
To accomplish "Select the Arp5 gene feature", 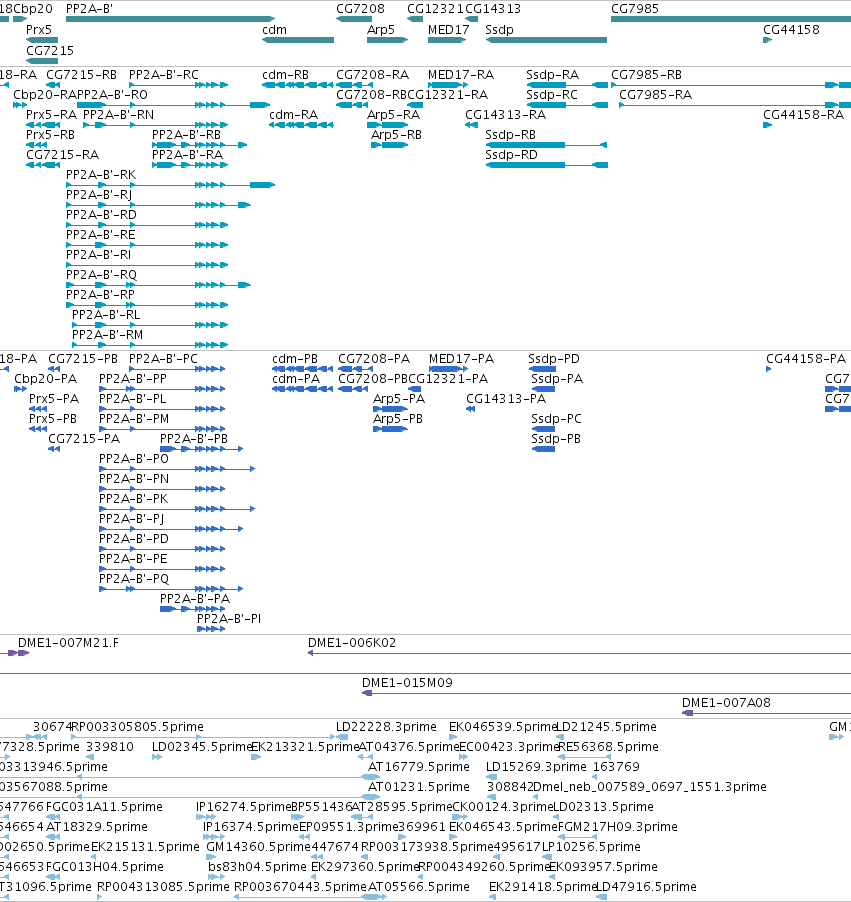I will tap(388, 40).
